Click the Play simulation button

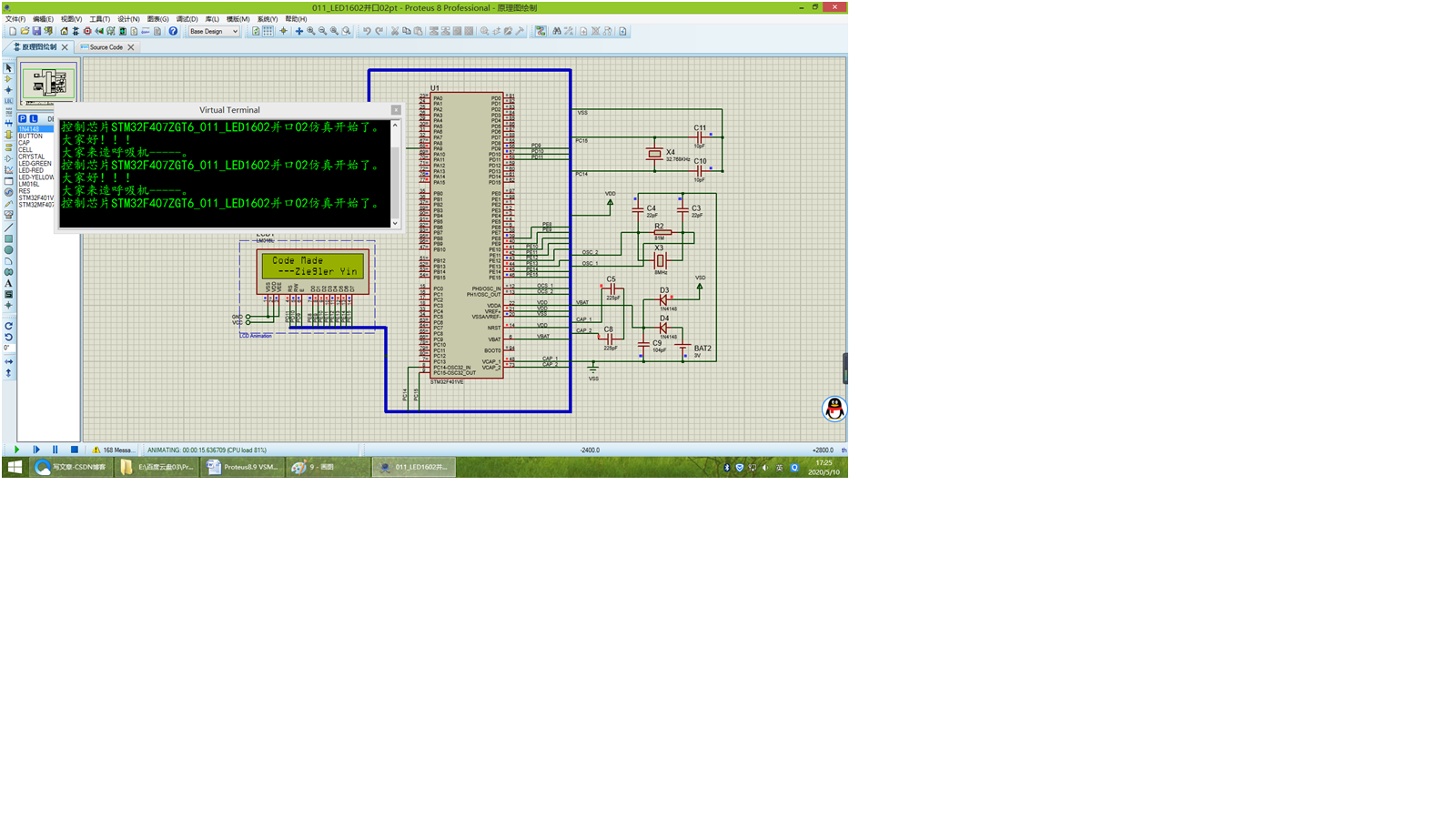pos(16,450)
